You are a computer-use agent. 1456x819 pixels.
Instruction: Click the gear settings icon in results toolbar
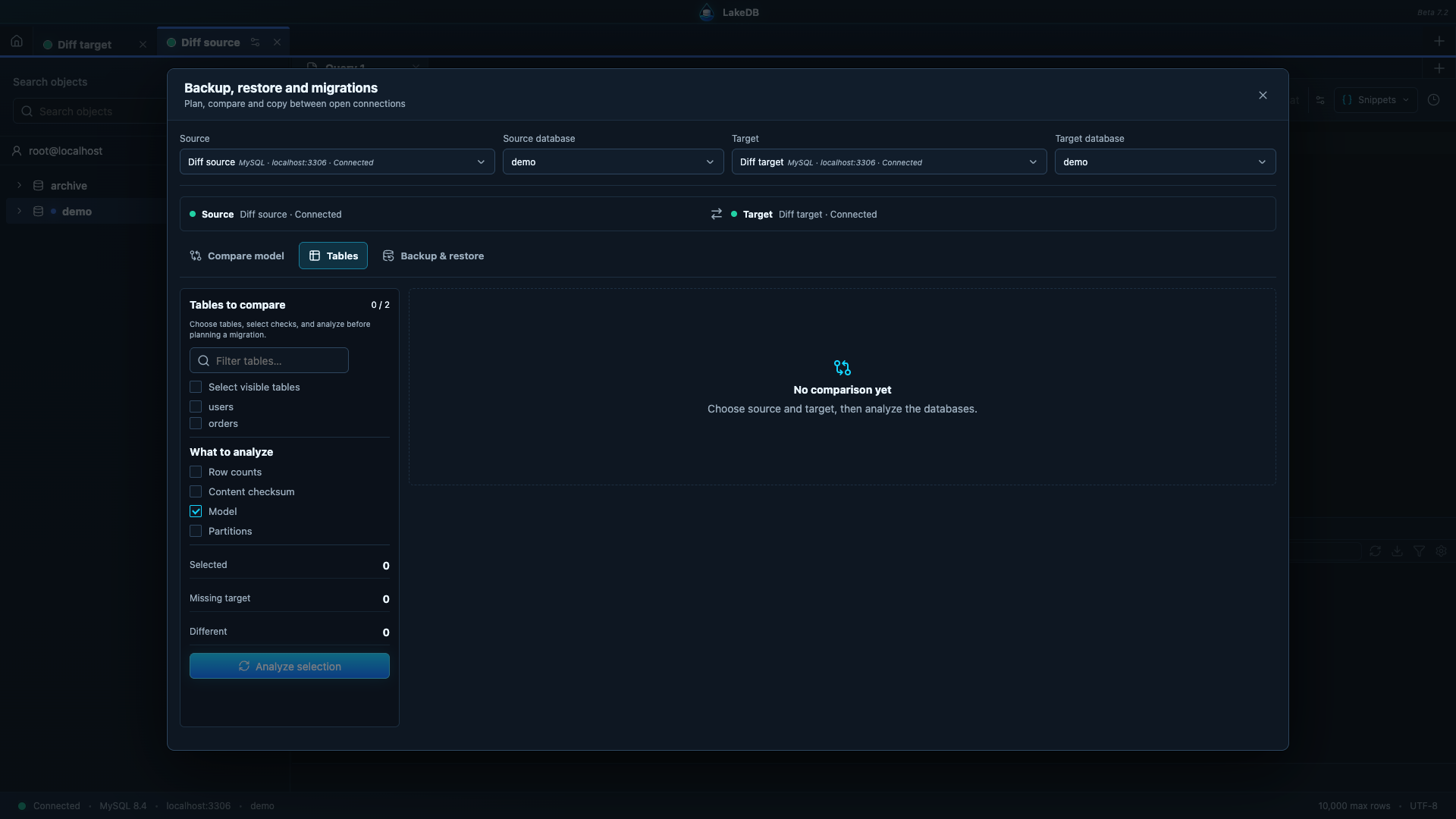pyautogui.click(x=1441, y=551)
